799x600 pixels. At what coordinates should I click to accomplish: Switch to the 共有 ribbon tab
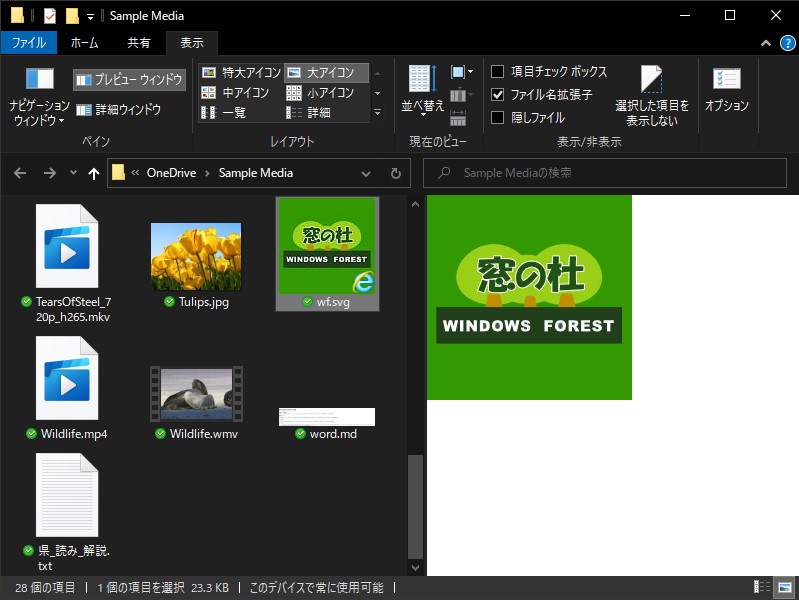point(139,43)
